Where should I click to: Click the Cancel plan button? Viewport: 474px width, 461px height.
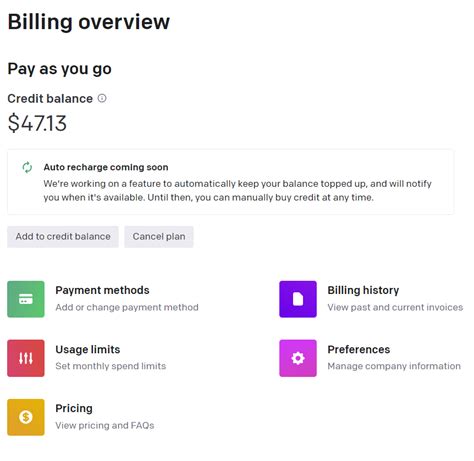coord(159,237)
